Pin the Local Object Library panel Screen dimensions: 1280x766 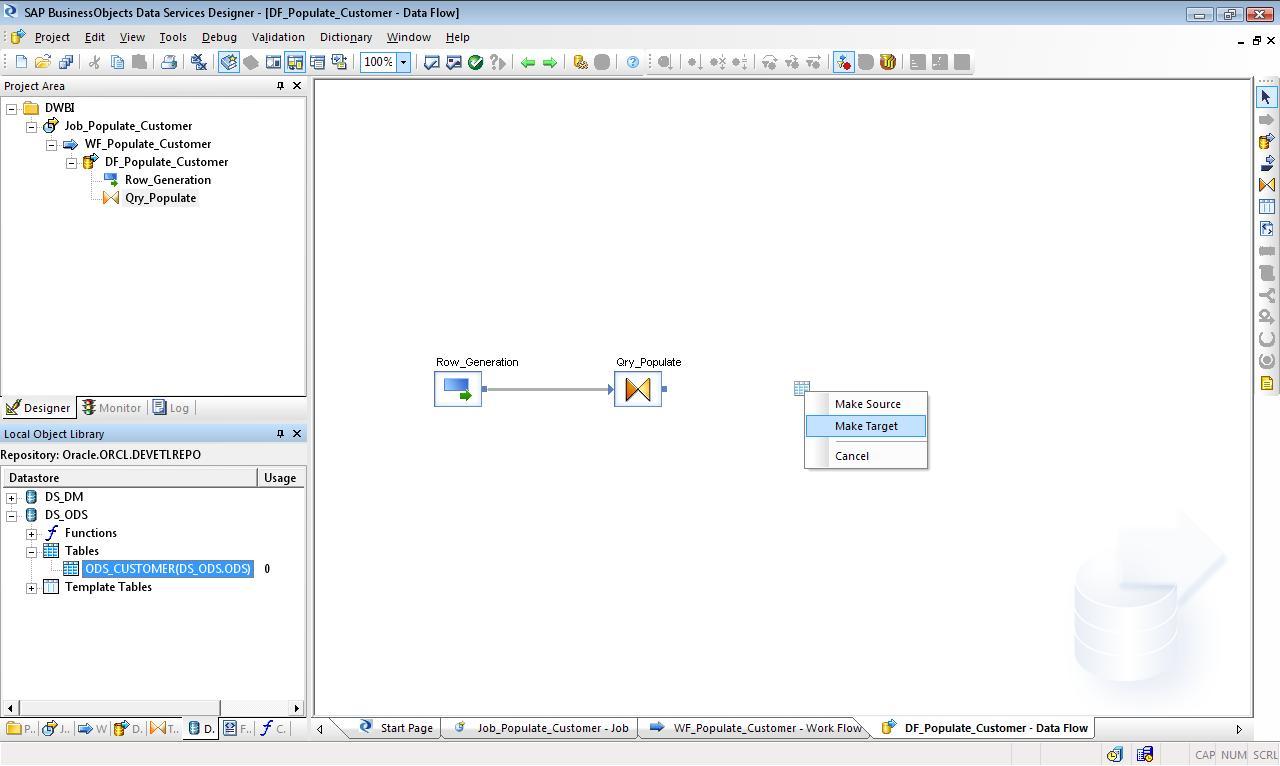[x=280, y=434]
